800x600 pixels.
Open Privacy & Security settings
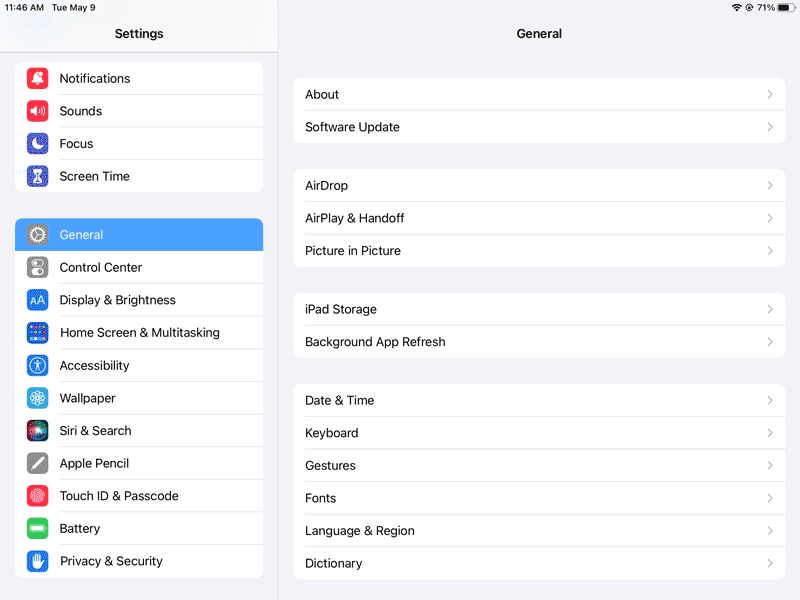click(x=139, y=561)
